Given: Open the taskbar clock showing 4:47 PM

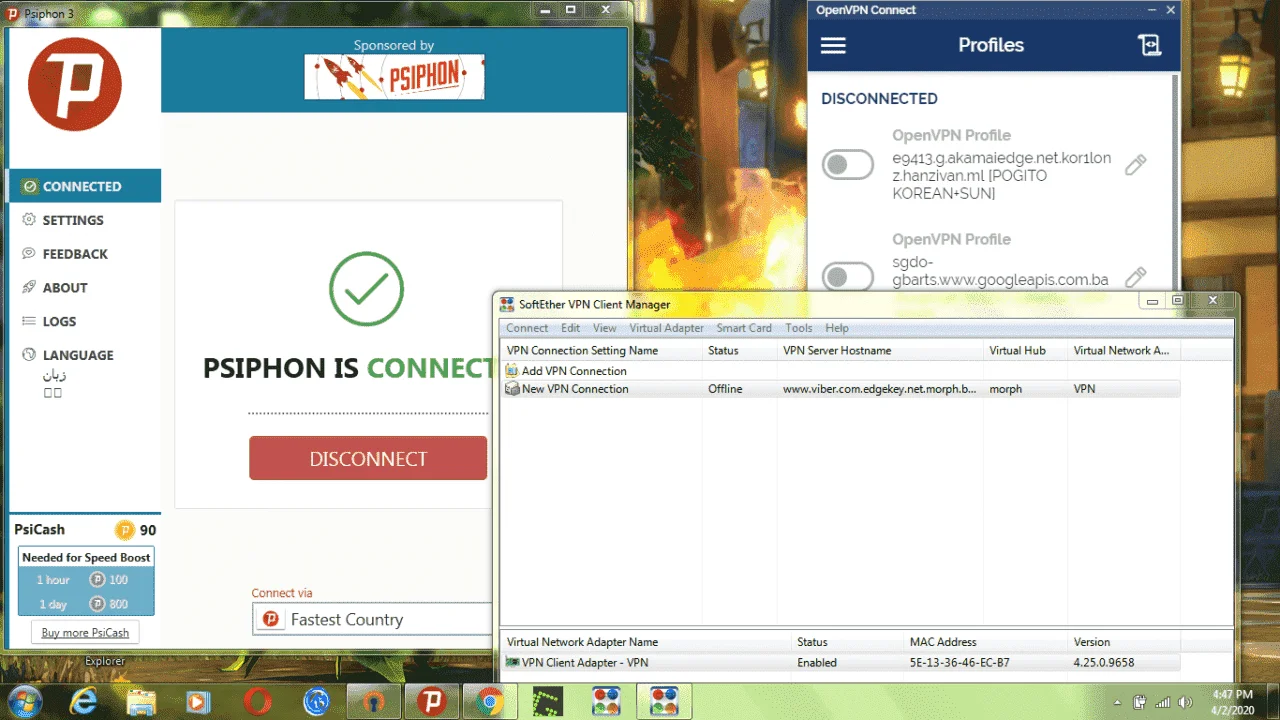Looking at the screenshot, I should coord(1231,701).
